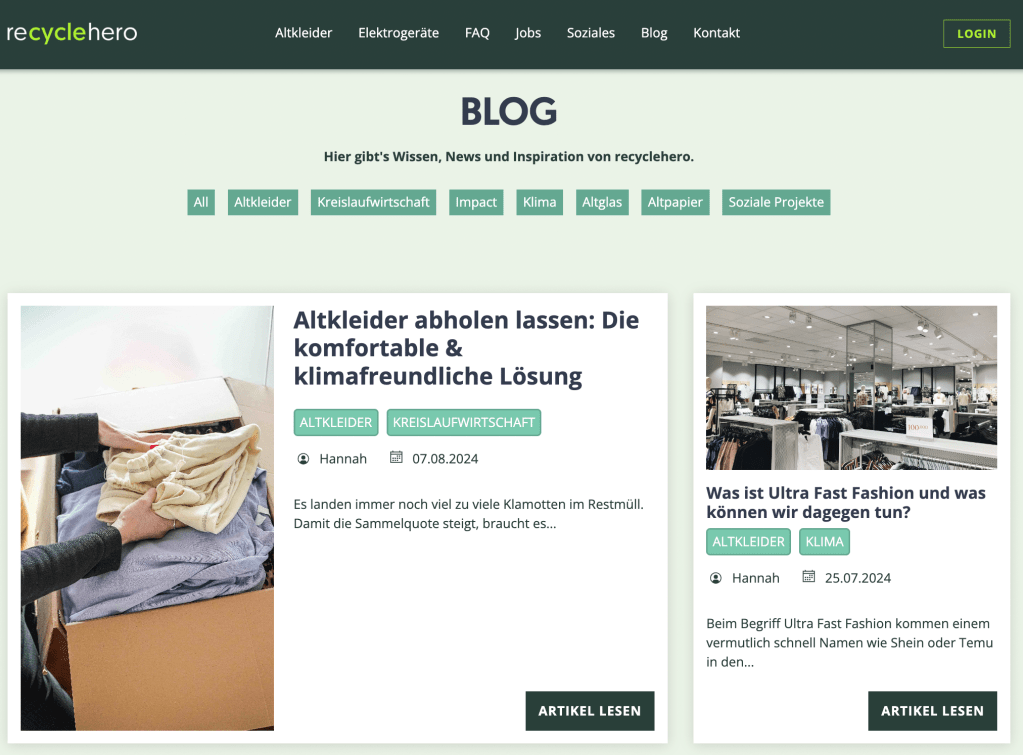Image resolution: width=1023 pixels, height=755 pixels.
Task: Filter blog by Kreislaufwirtschaft category
Action: (373, 202)
